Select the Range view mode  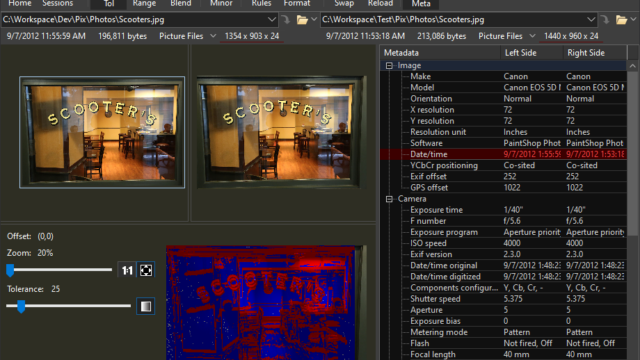(144, 4)
